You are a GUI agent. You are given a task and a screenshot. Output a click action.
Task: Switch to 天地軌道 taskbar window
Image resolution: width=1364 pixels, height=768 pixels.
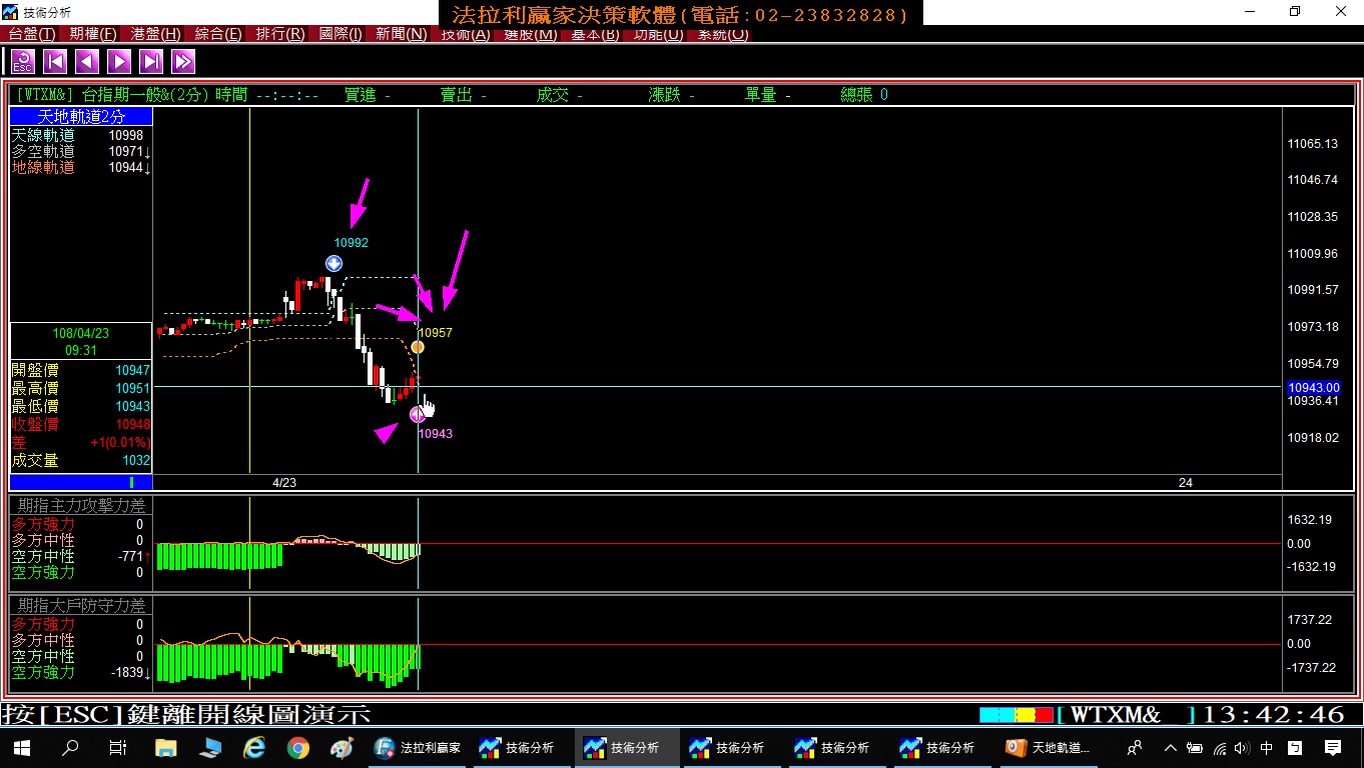click(1047, 747)
